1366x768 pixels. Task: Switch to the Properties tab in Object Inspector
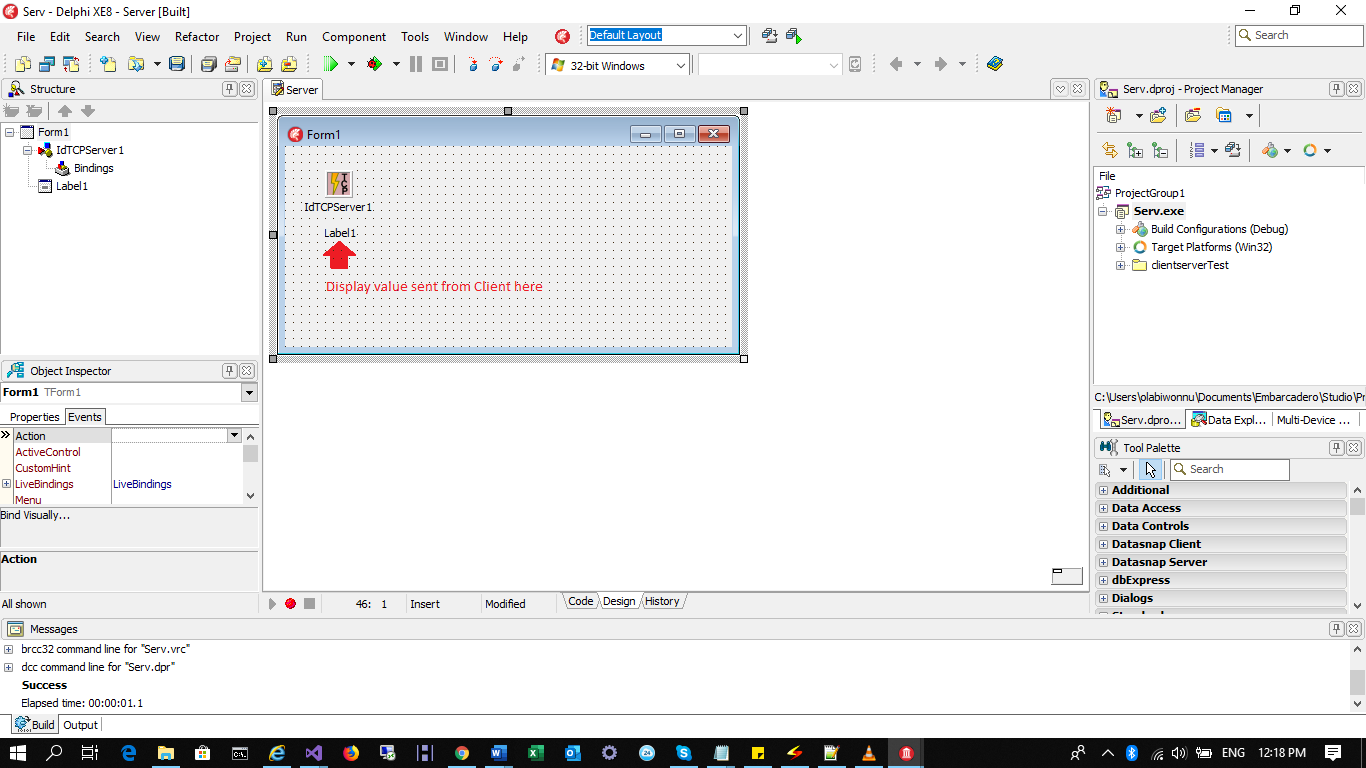click(x=35, y=417)
